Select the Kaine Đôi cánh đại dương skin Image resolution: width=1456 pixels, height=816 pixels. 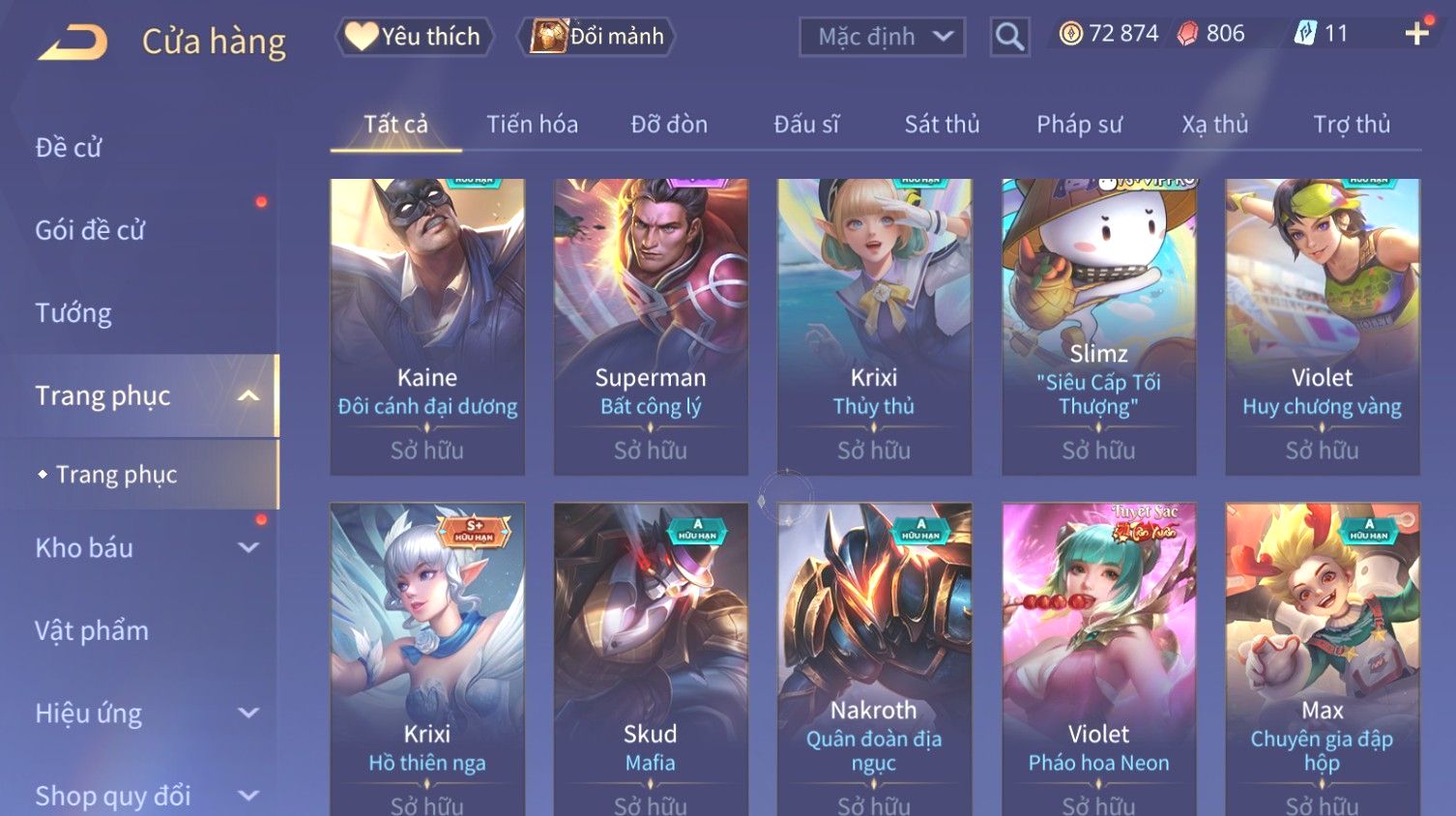pos(427,327)
